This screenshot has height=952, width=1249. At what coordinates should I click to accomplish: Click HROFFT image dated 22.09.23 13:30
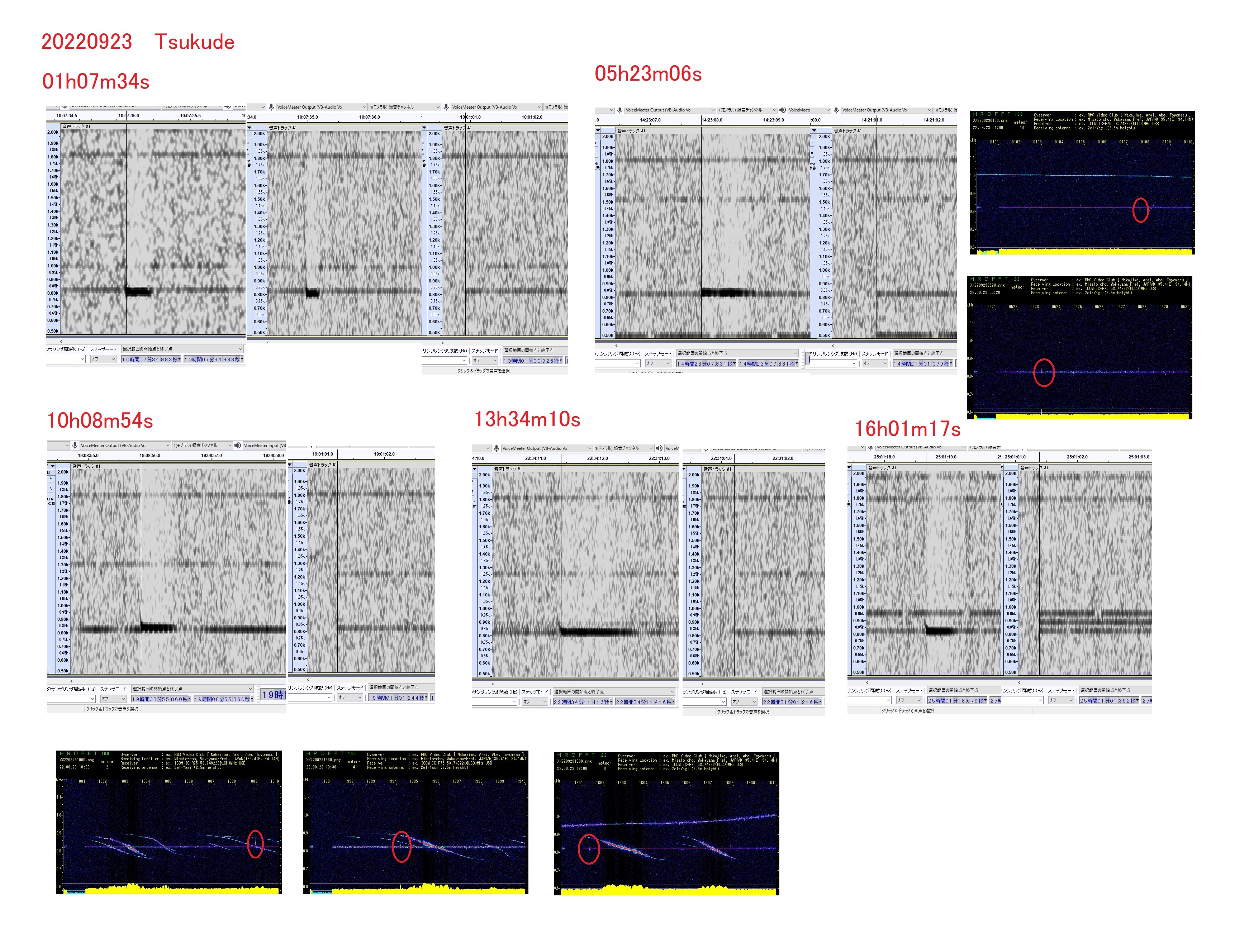(415, 823)
